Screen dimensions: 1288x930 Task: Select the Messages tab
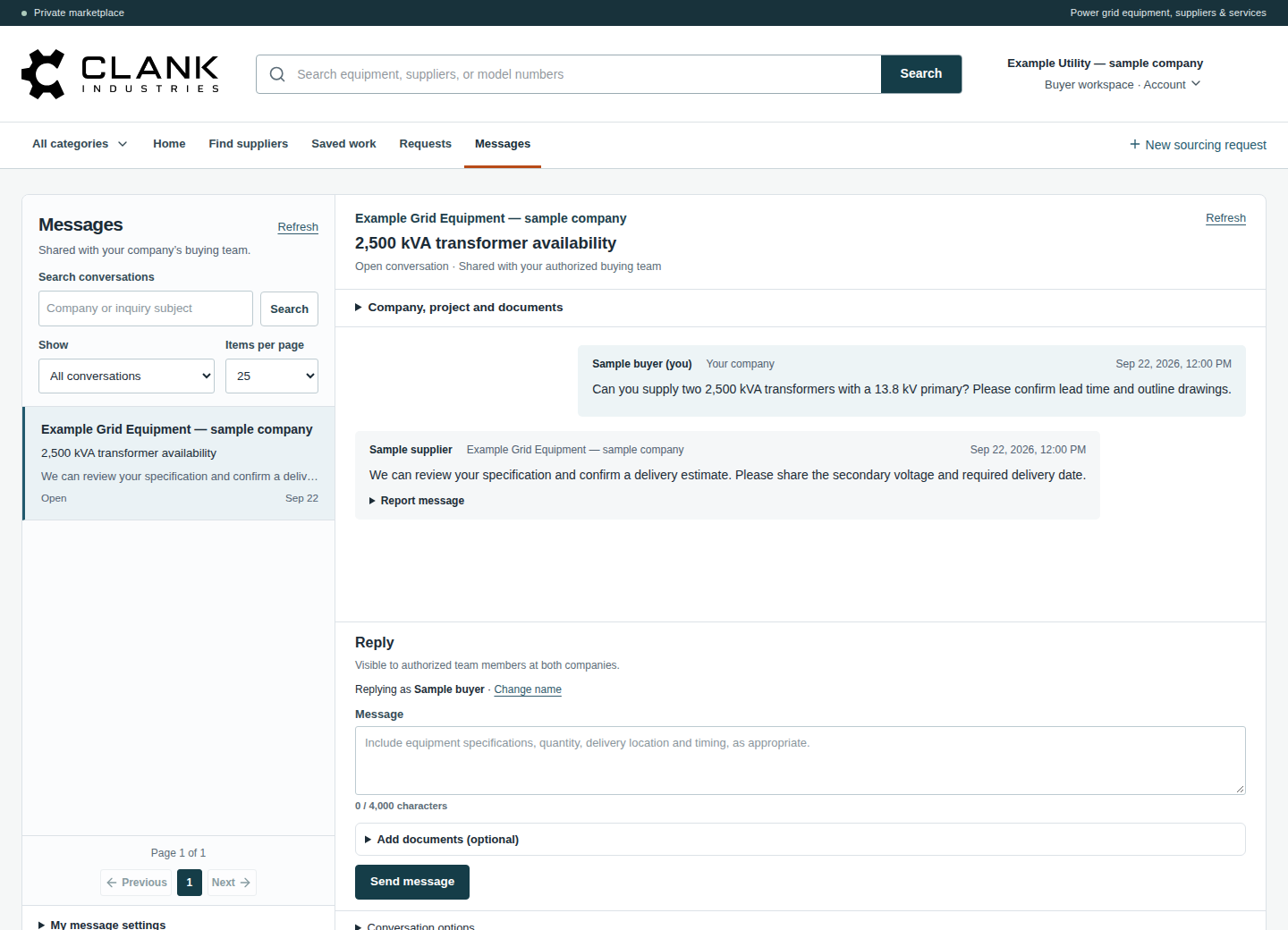click(x=503, y=144)
